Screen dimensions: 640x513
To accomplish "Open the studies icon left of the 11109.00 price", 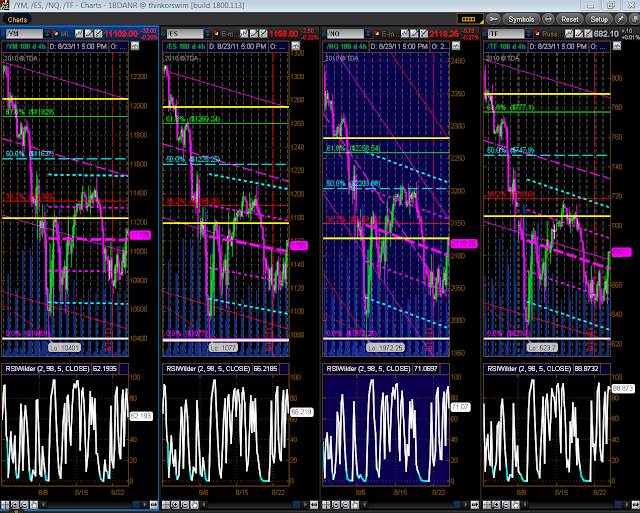I will [x=98, y=33].
